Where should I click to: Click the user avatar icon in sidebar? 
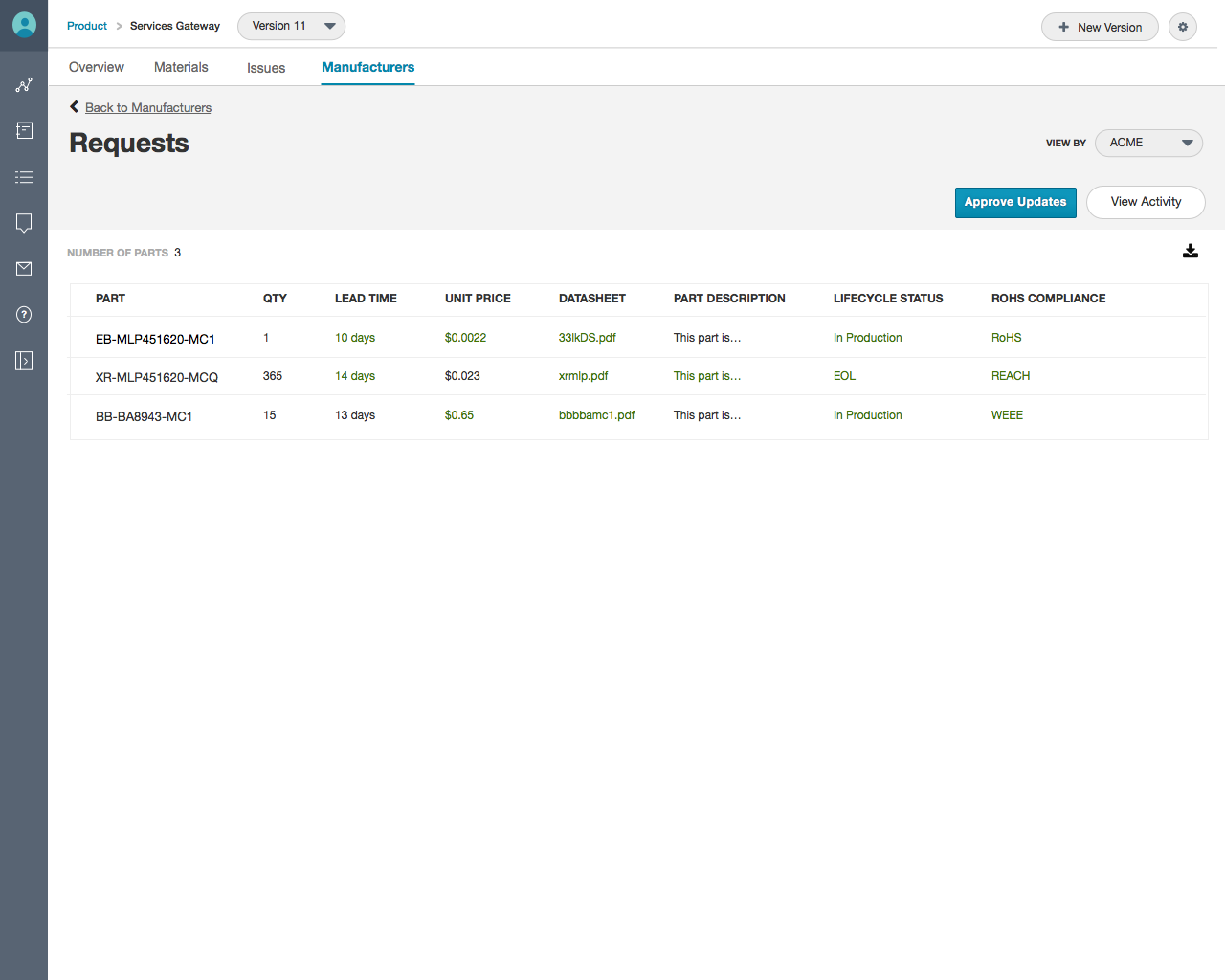coord(24,25)
